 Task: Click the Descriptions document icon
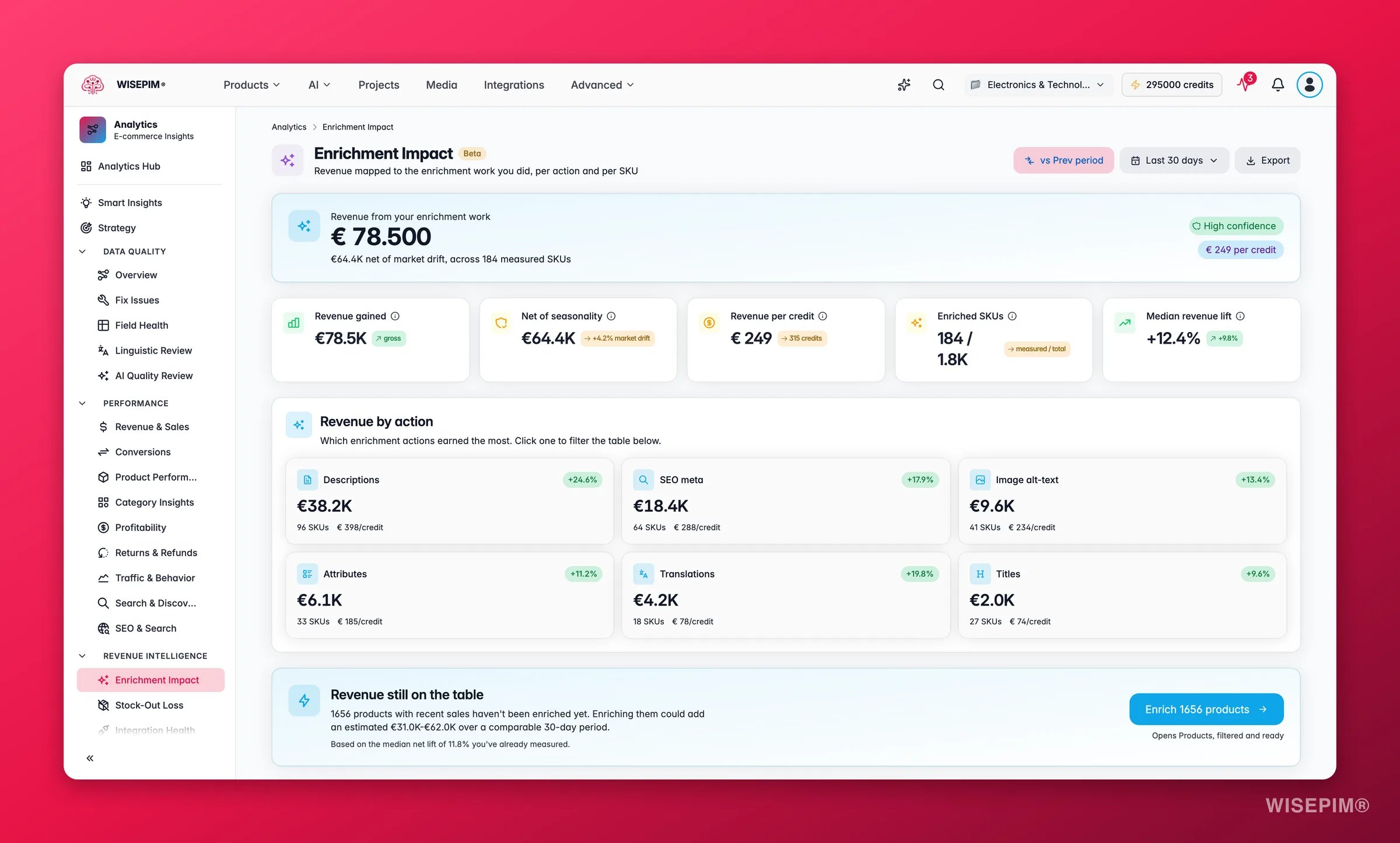(307, 480)
